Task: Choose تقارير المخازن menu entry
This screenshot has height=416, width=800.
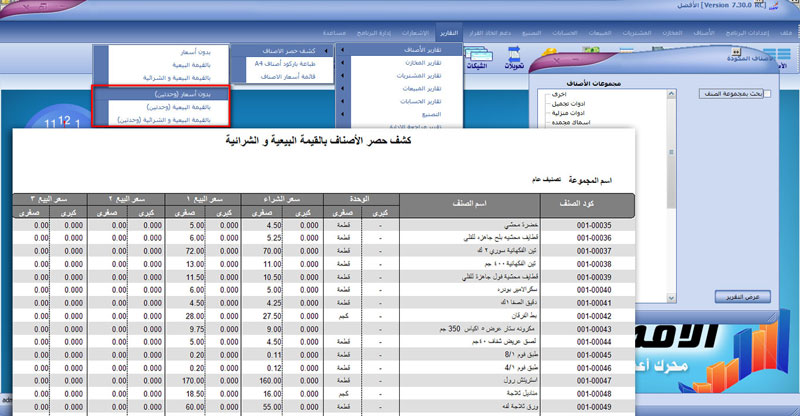Action: click(399, 63)
